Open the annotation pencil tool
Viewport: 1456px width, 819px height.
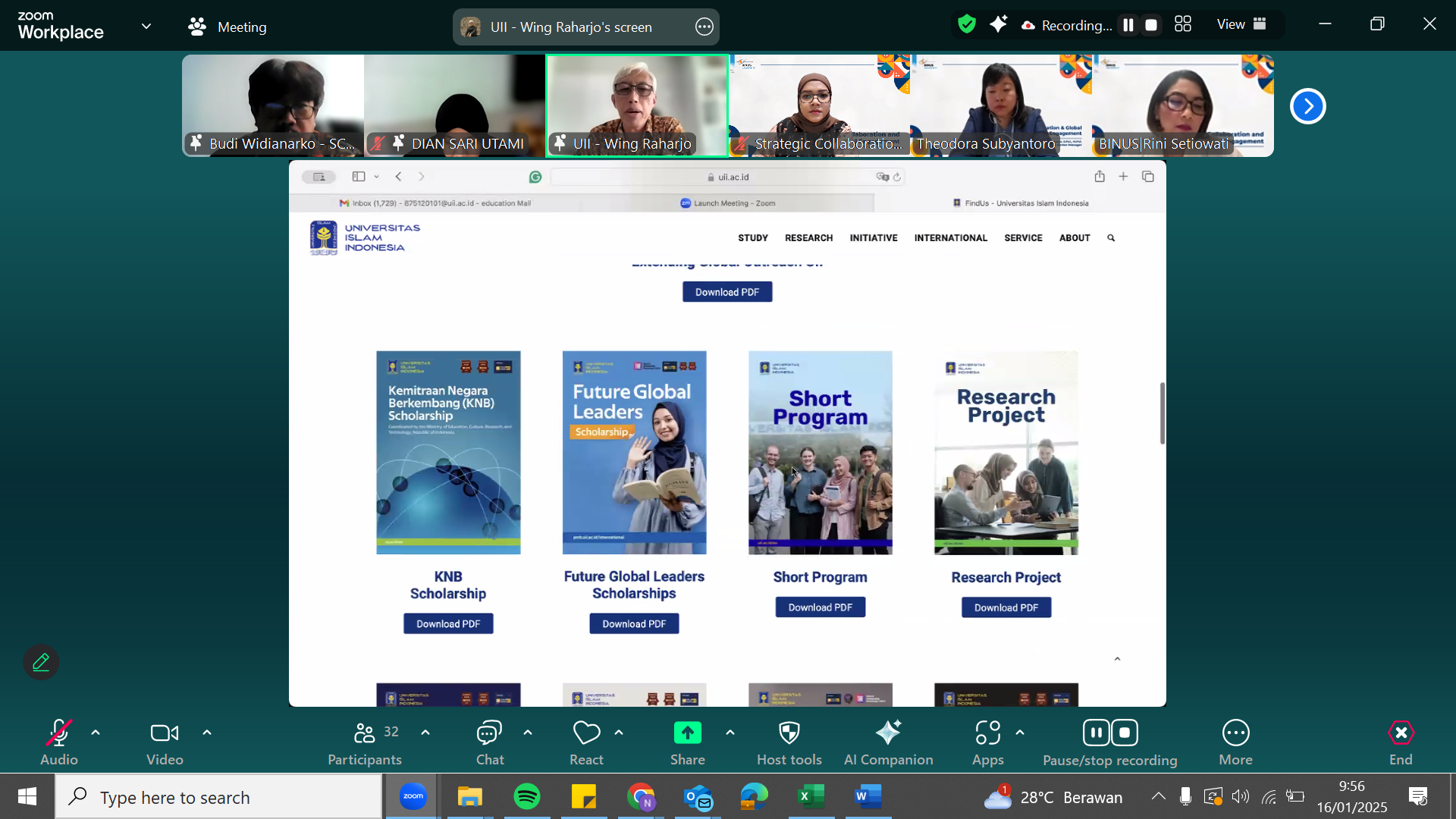pyautogui.click(x=41, y=662)
